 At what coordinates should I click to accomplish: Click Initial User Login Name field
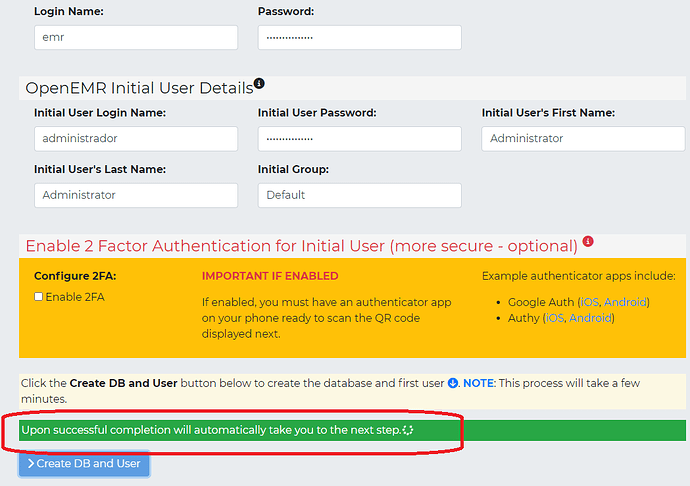click(x=136, y=138)
